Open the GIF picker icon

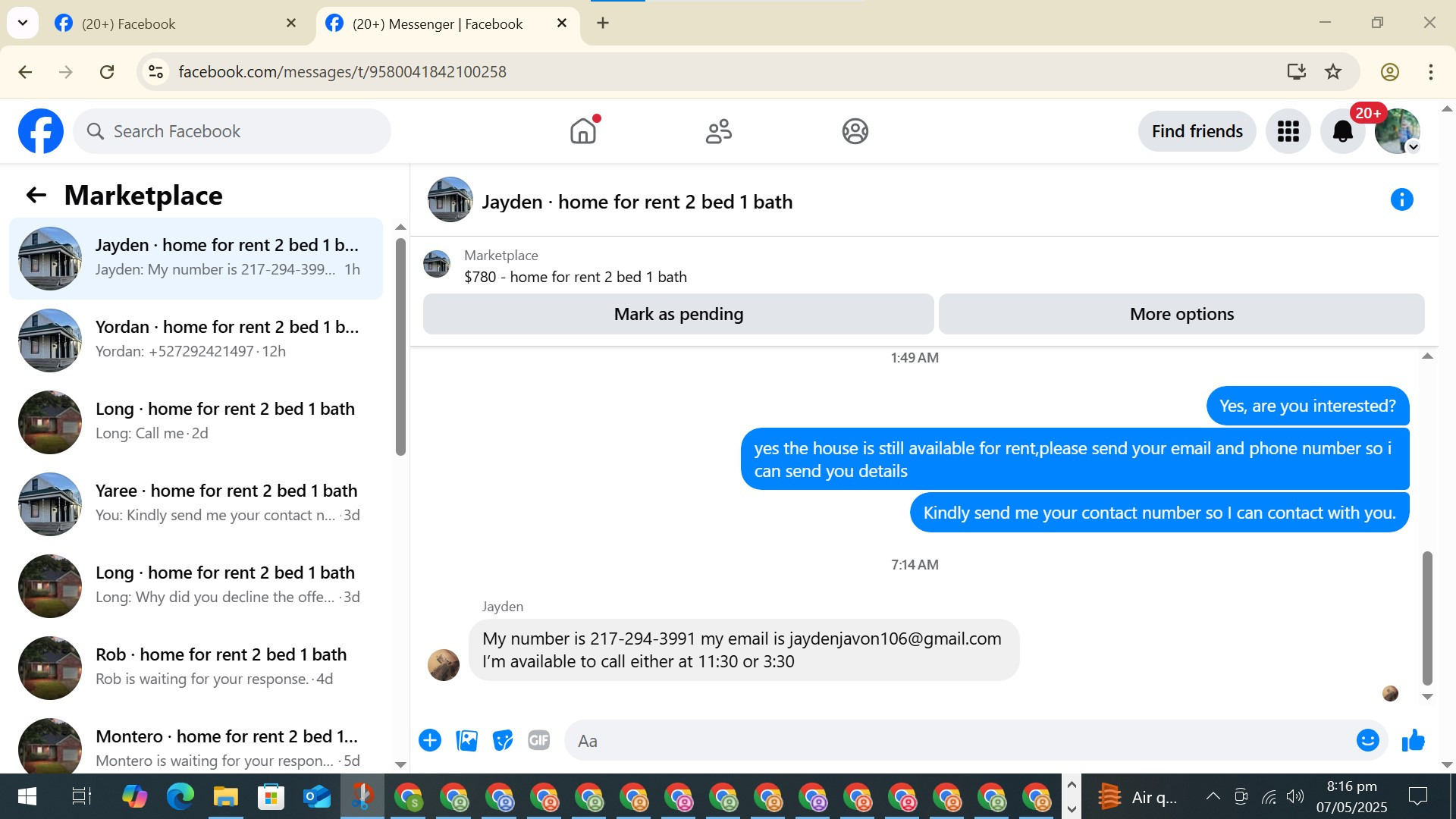538,740
